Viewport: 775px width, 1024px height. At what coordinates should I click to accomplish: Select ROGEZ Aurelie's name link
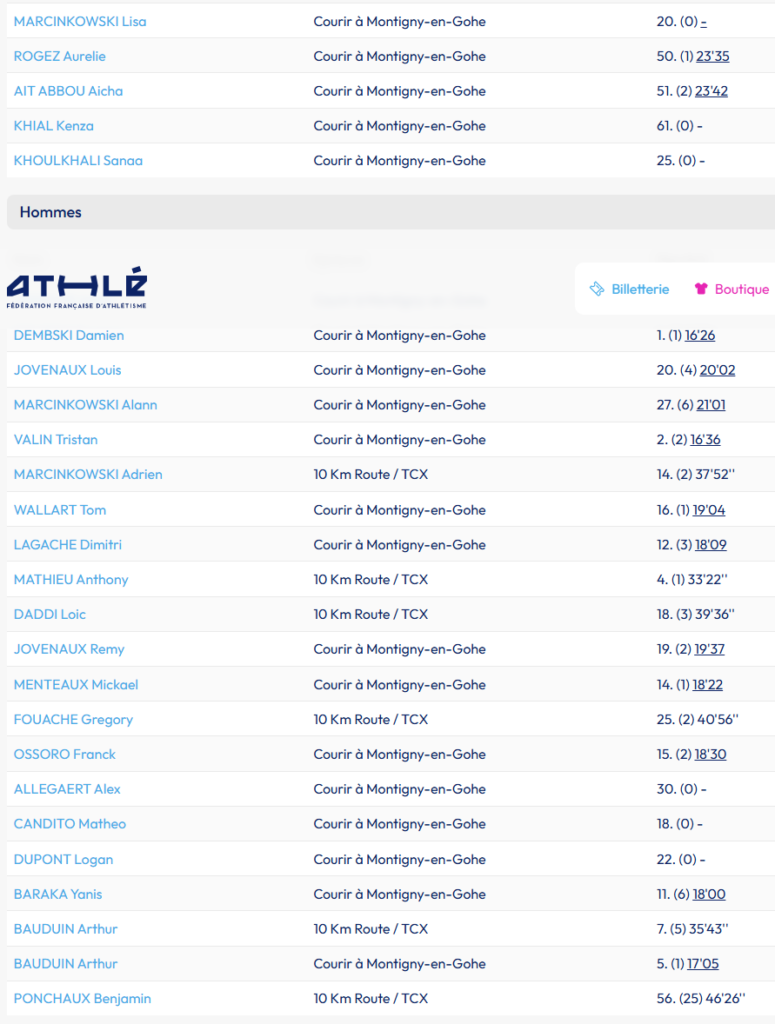tap(60, 56)
